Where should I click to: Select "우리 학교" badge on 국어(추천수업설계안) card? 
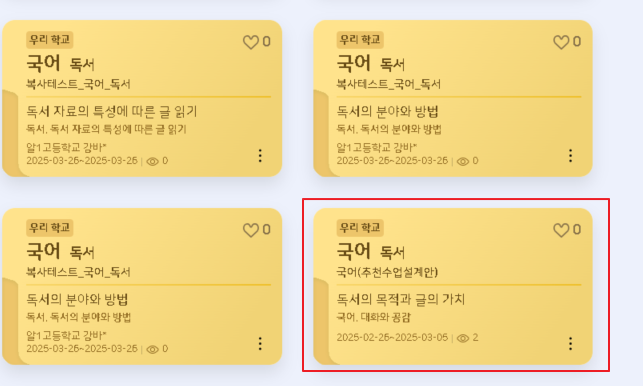click(x=360, y=228)
